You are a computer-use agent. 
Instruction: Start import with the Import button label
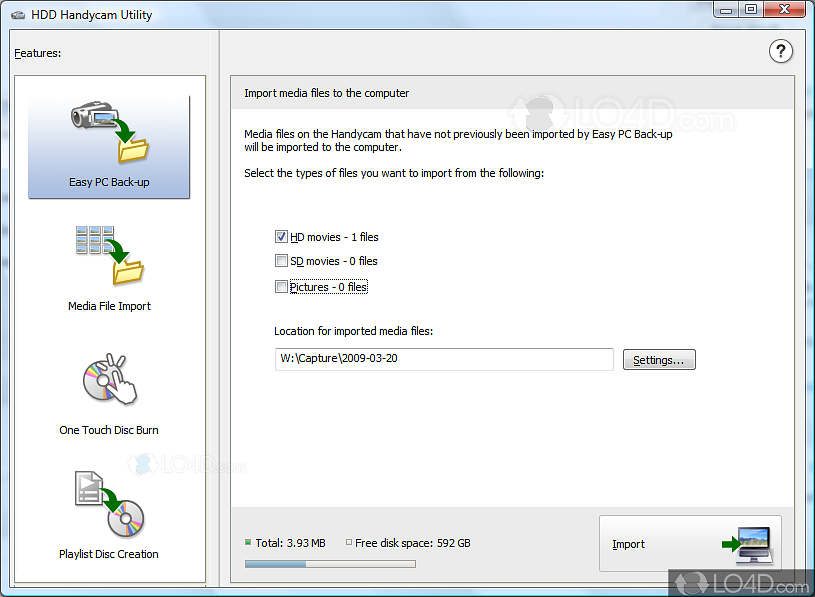pos(628,544)
